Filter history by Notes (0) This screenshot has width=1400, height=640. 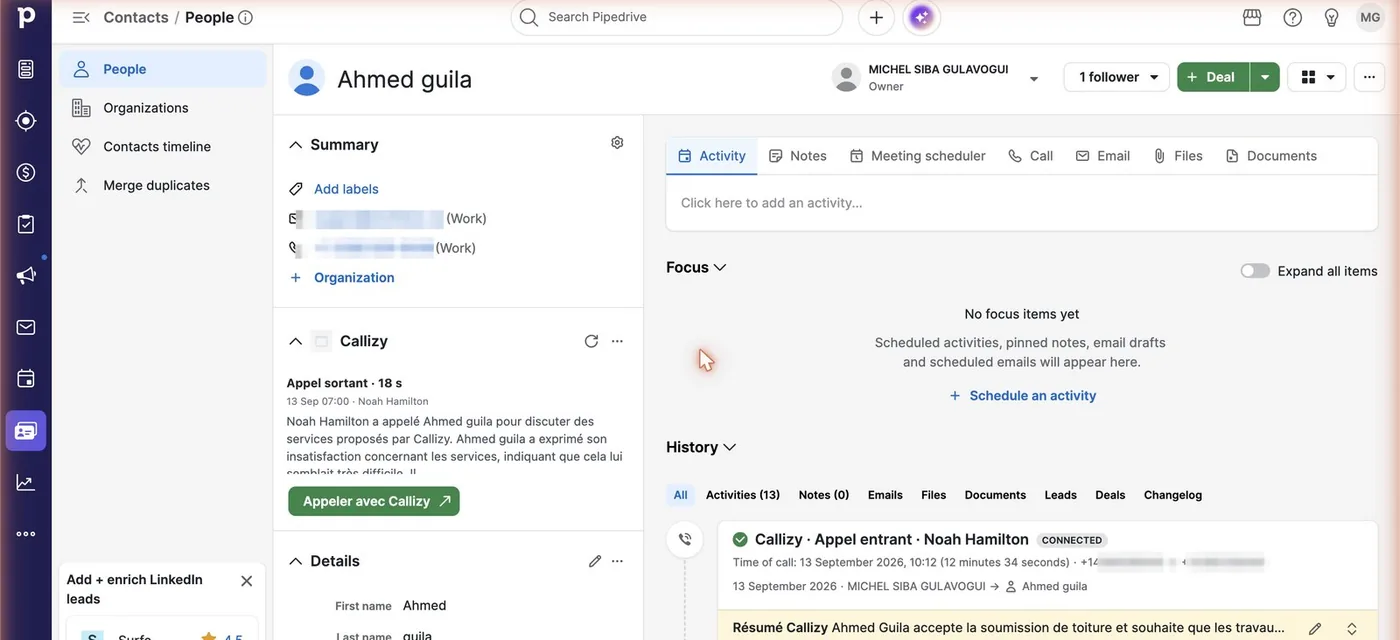[824, 495]
